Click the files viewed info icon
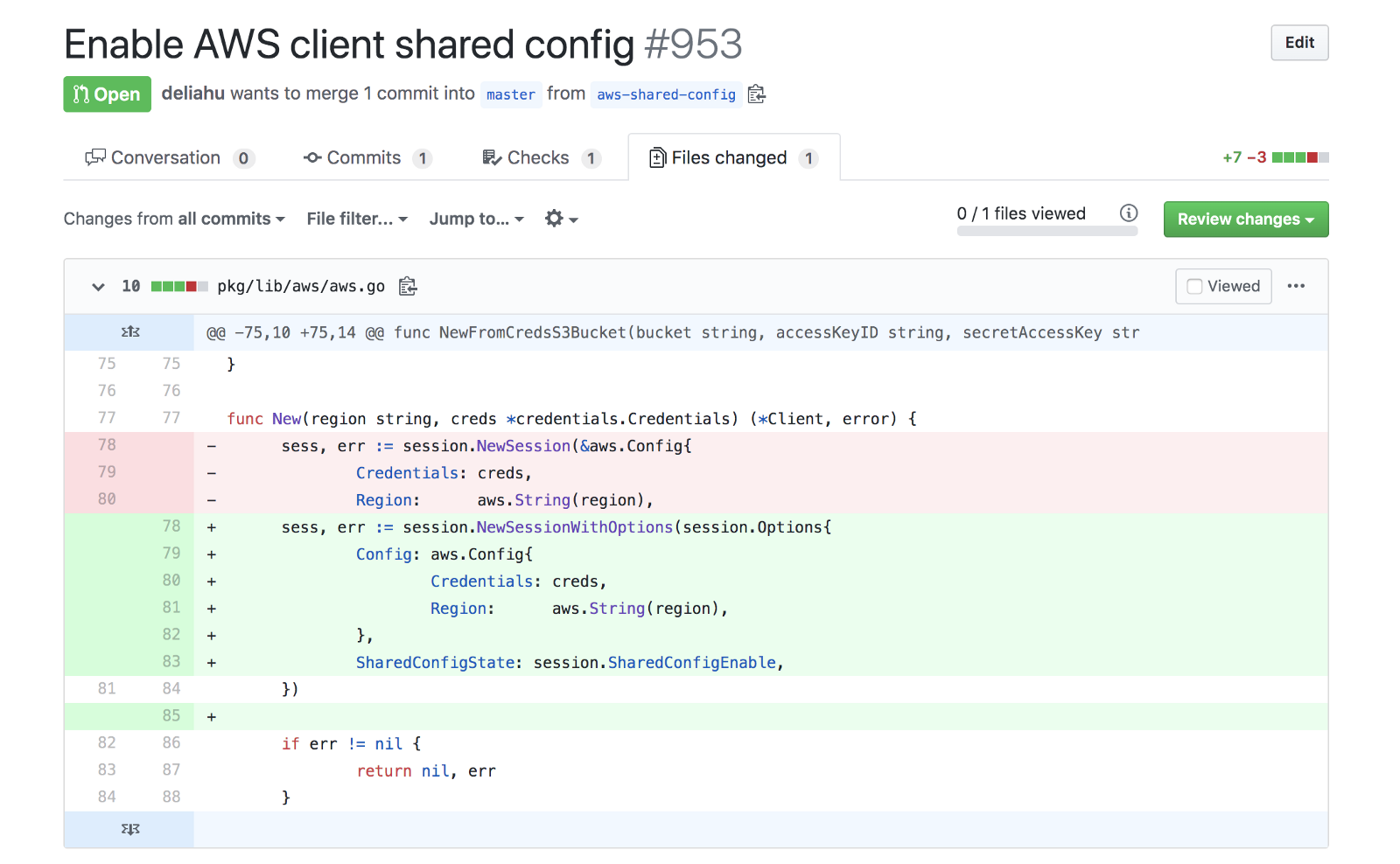Image resolution: width=1400 pixels, height=864 pixels. pos(1129,213)
